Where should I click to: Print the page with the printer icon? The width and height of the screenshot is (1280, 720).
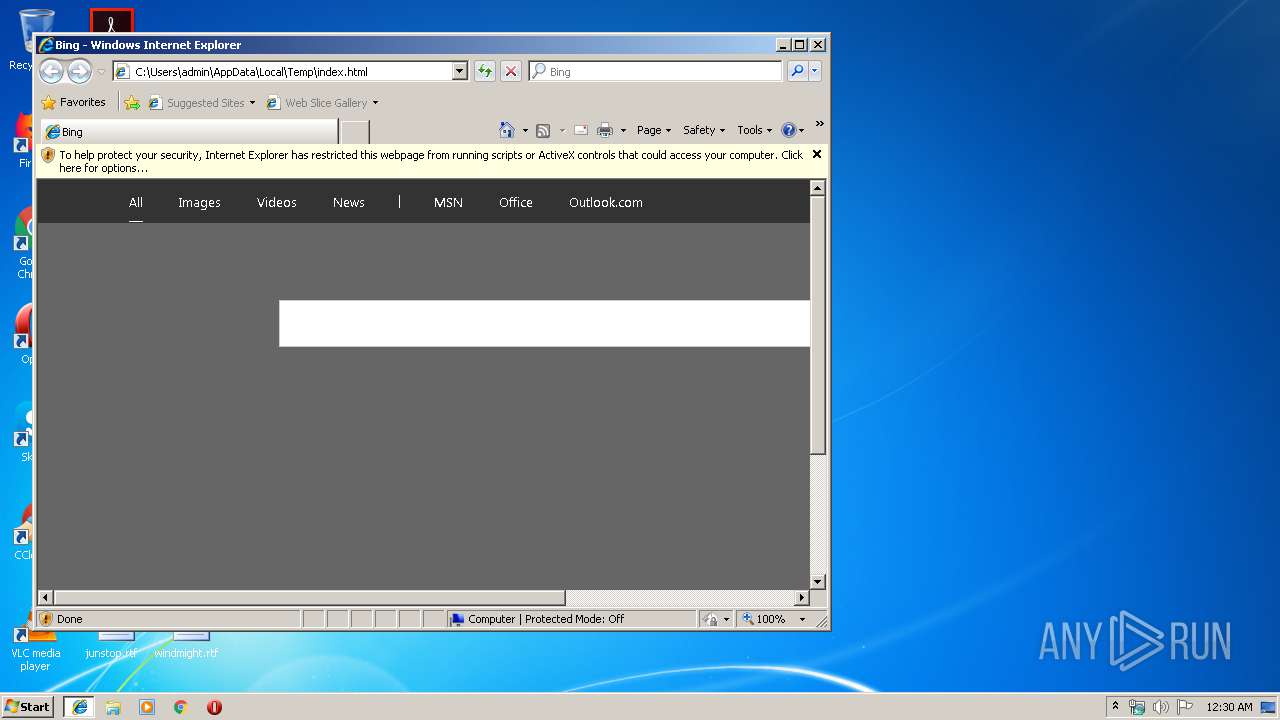[x=605, y=130]
